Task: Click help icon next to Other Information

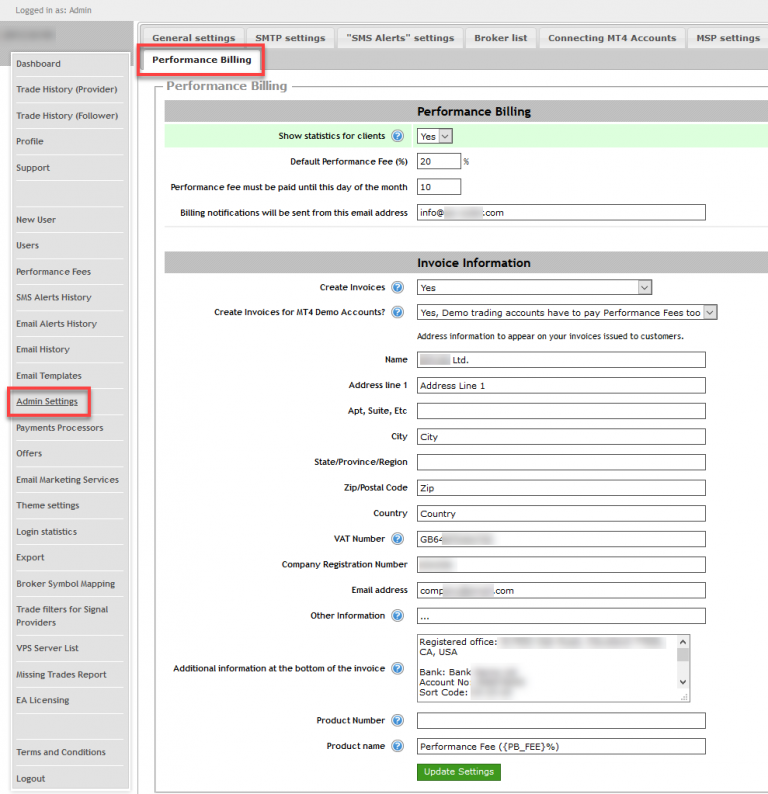Action: (x=398, y=616)
